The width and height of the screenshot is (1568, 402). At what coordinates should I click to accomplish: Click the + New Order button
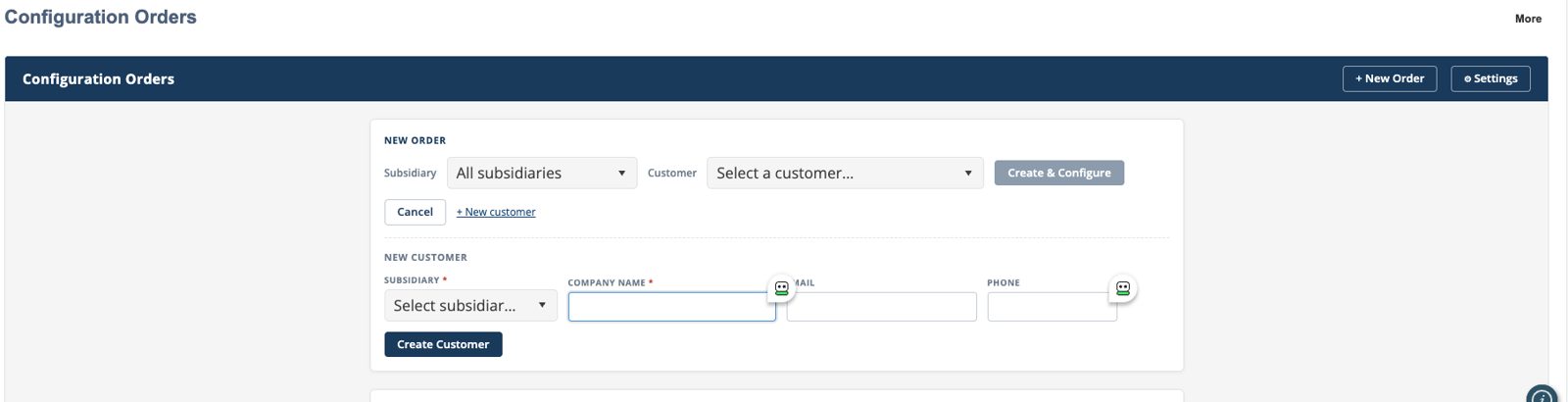pos(1390,78)
